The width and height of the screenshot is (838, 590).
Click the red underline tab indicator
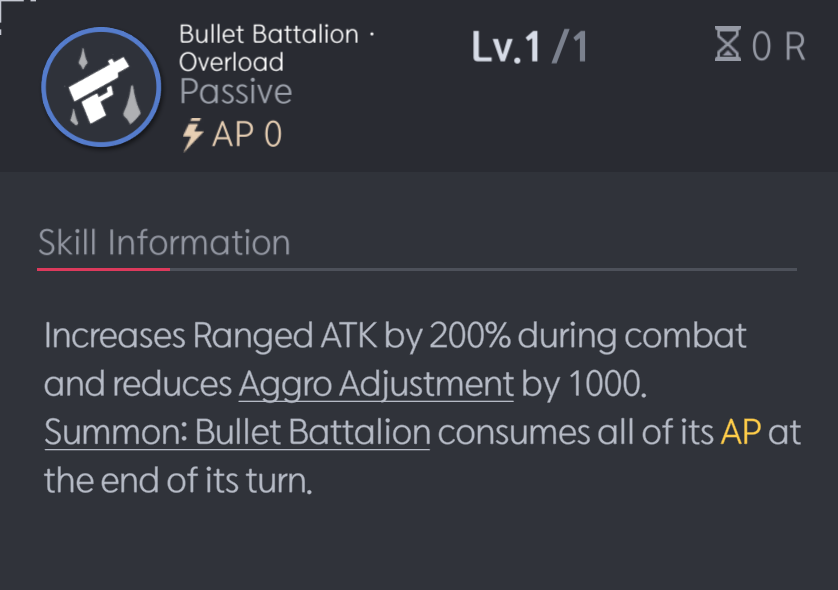104,269
